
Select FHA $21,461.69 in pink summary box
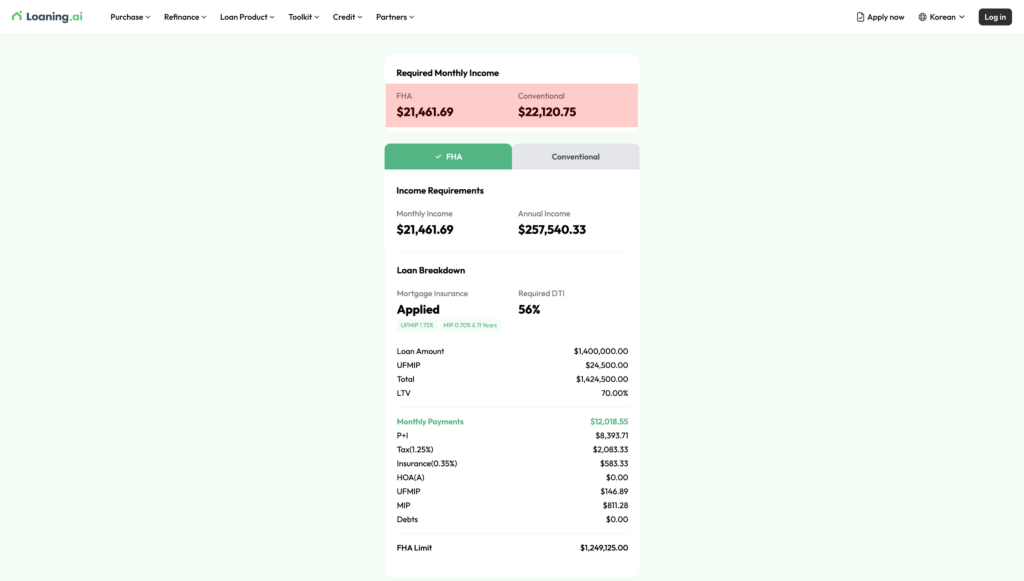click(x=425, y=112)
